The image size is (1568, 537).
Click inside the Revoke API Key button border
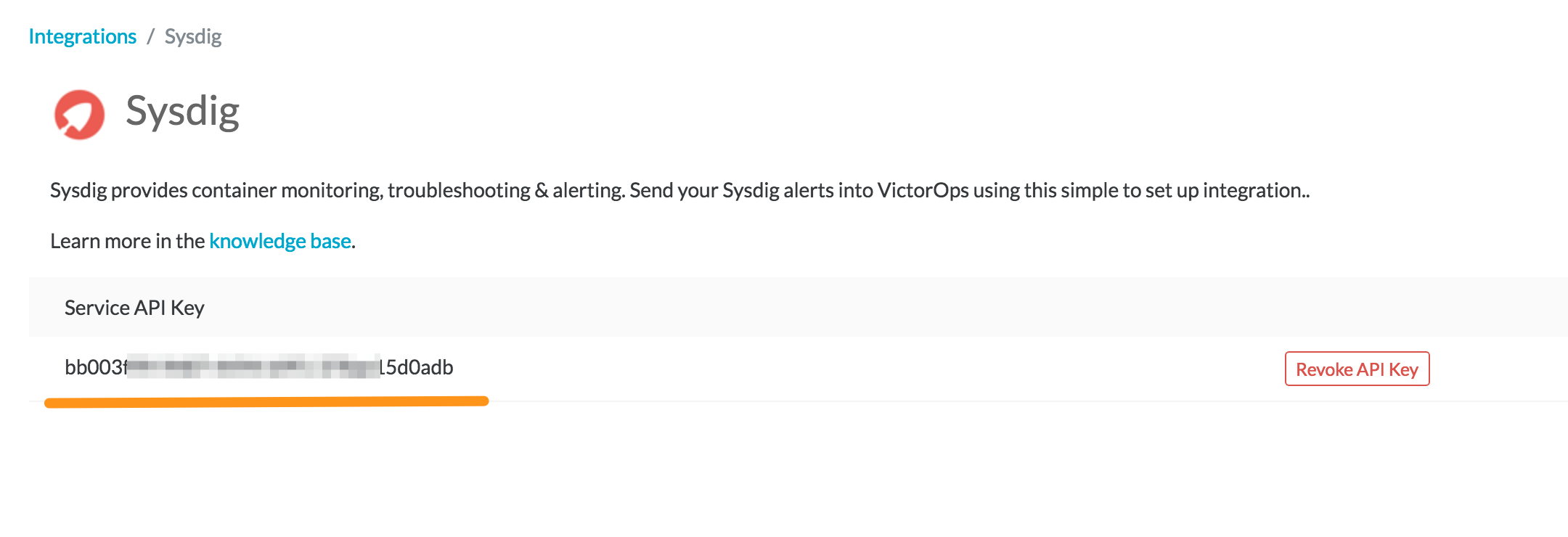point(1357,369)
